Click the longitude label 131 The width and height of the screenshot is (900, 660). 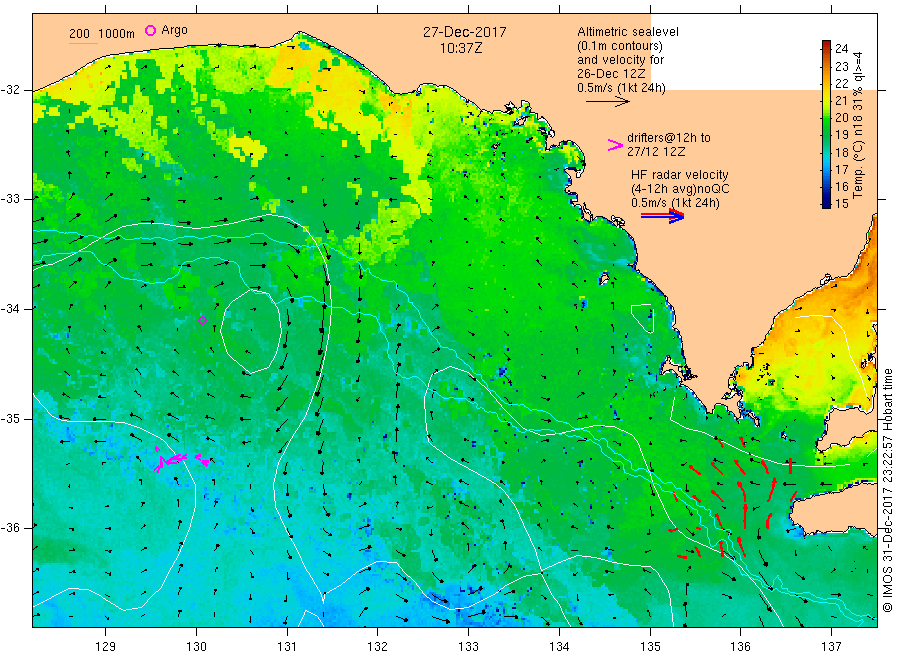pyautogui.click(x=287, y=647)
